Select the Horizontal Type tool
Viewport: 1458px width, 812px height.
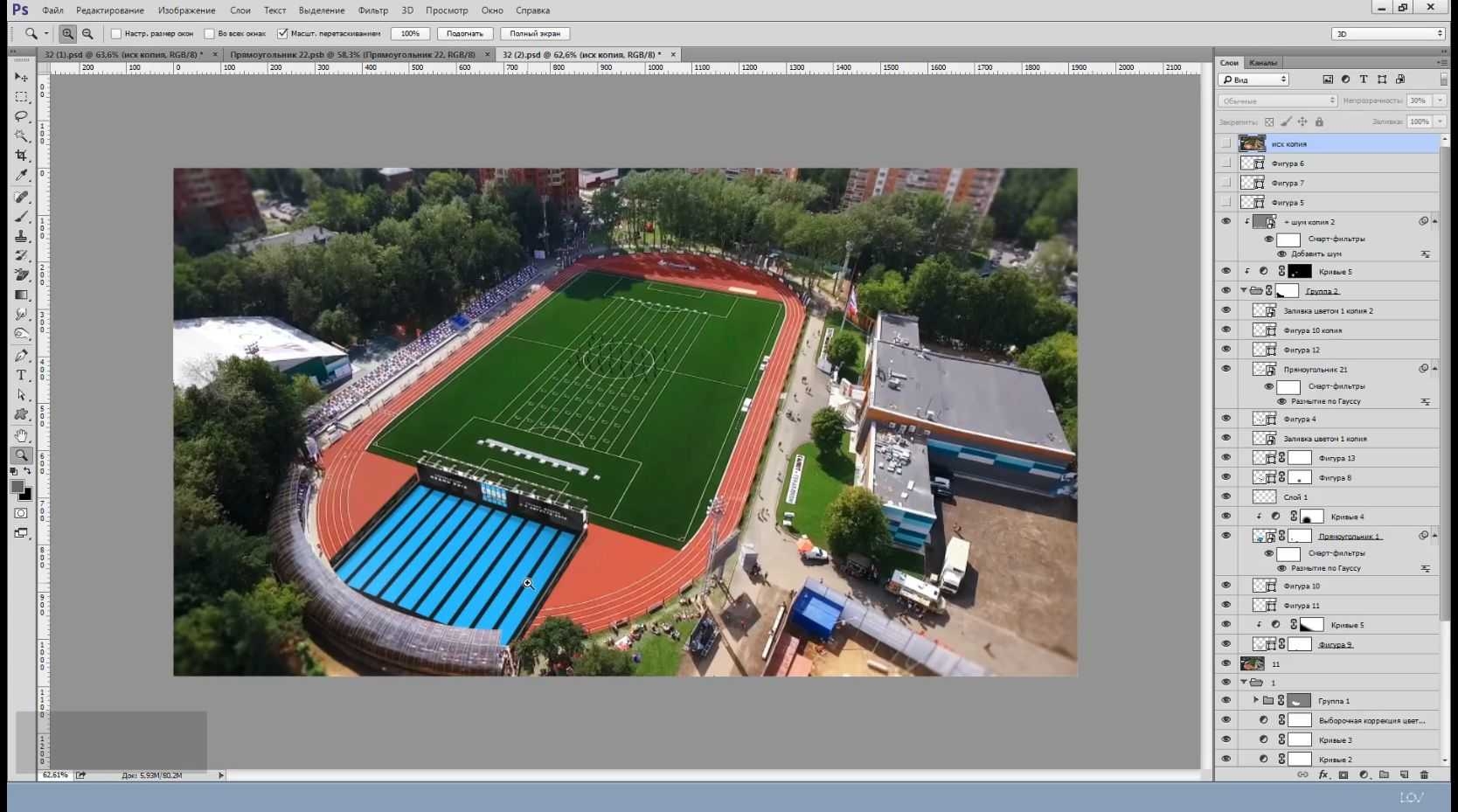pos(21,375)
